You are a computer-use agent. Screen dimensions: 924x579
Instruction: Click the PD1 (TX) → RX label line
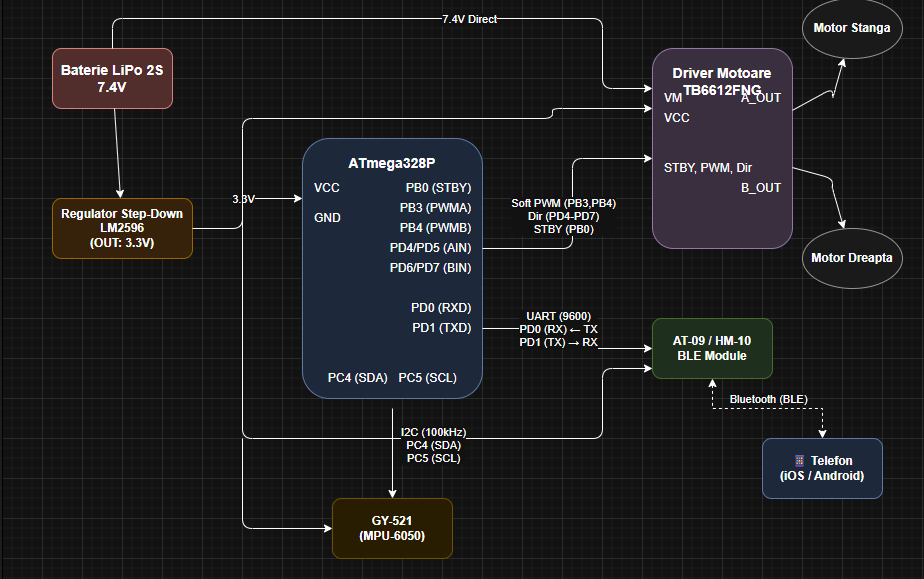tap(559, 342)
